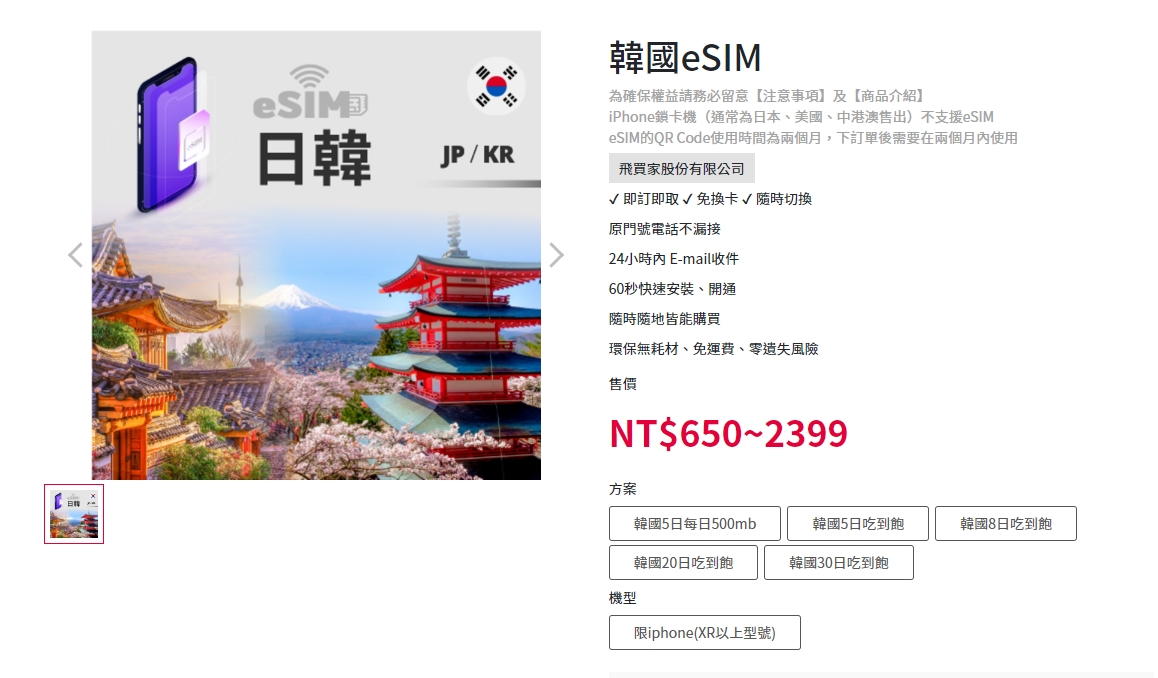1158x678 pixels.
Task: Select the Japan-Korea eSIM thumbnail
Action: pos(74,514)
